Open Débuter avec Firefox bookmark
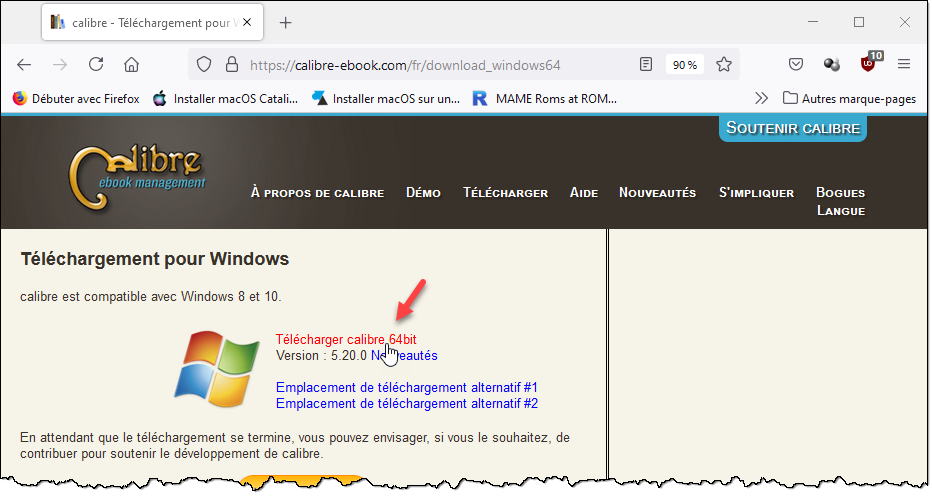Screen dimensions: 932x496 pos(76,98)
